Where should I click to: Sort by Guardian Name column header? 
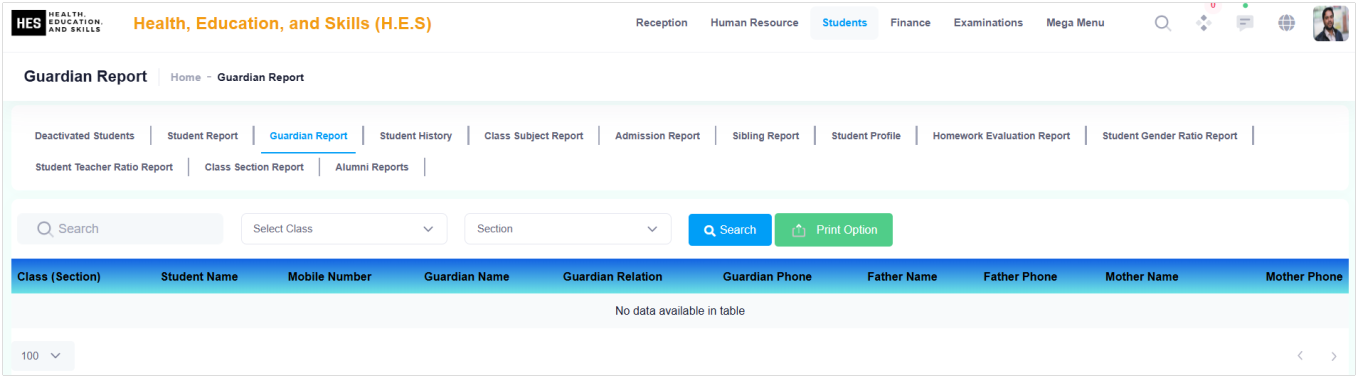tap(467, 277)
